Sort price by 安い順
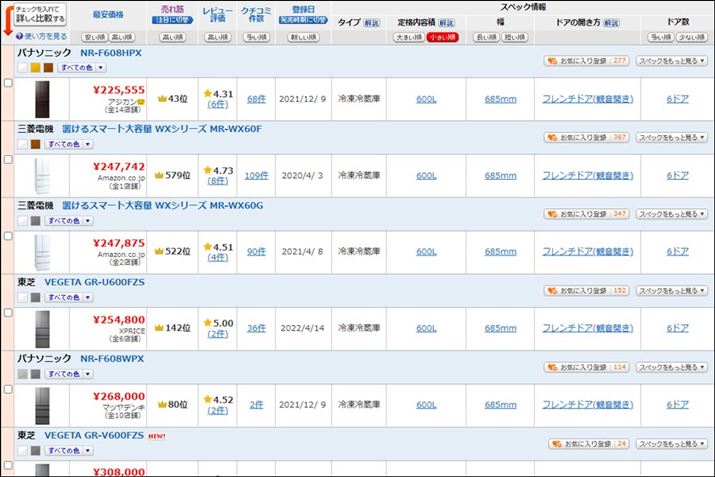The height and width of the screenshot is (477, 715). tap(93, 37)
